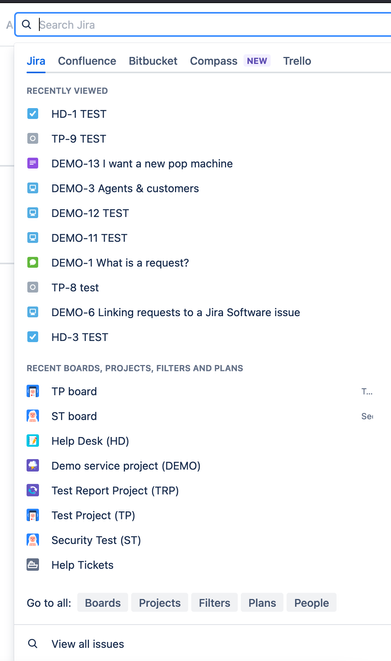Click the Help Tickets queue icon
Screen dimensions: 391x661
point(32,564)
